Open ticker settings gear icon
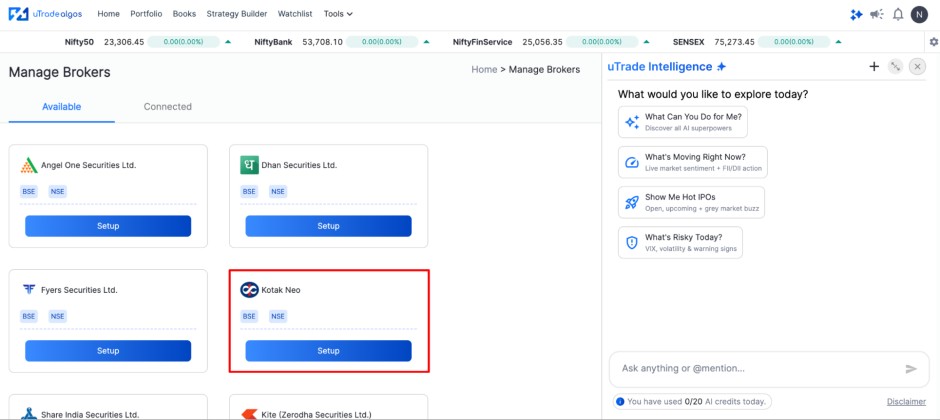The image size is (940, 420). pyautogui.click(x=933, y=42)
